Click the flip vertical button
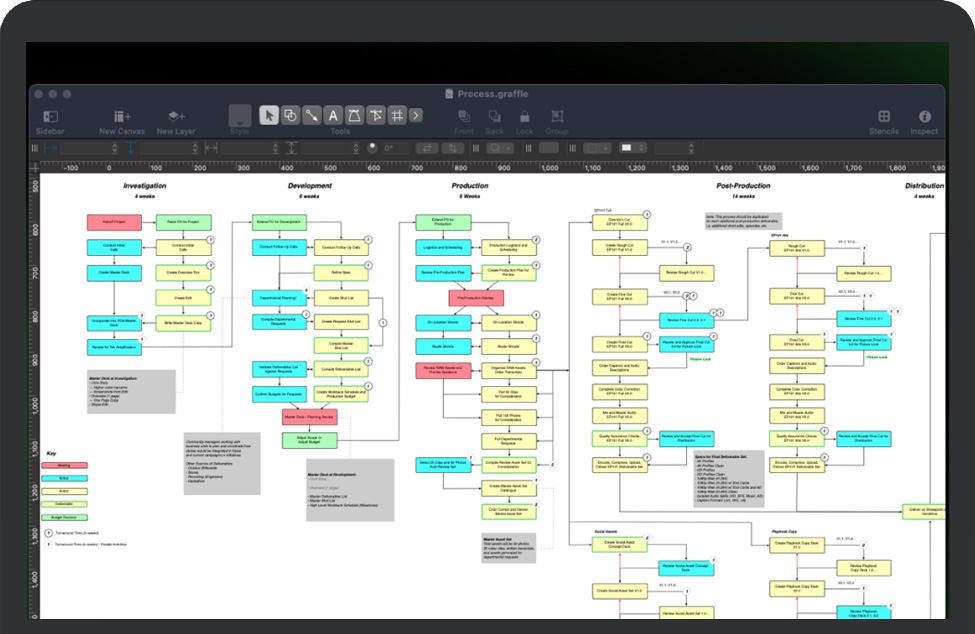 [455, 148]
